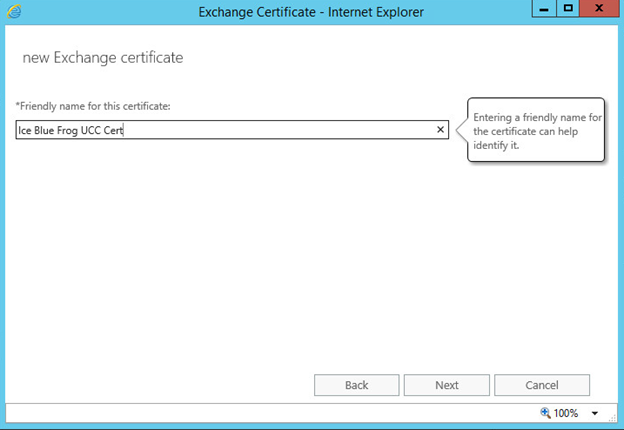Maximize the Exchange Certificate window
This screenshot has width=624, height=430.
568,9
